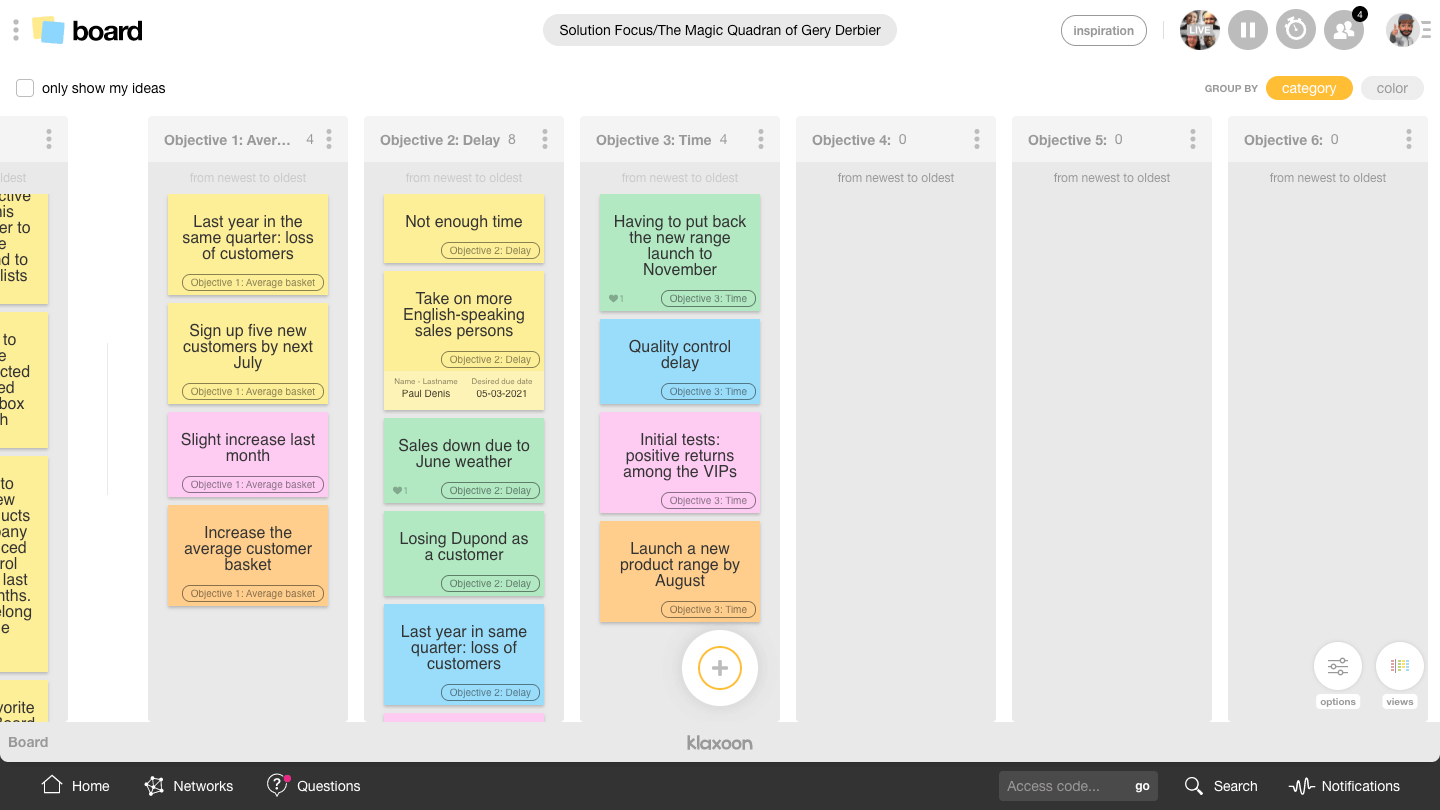Click the LIVE session avatar icon
Image resolution: width=1440 pixels, height=810 pixels.
[x=1199, y=30]
